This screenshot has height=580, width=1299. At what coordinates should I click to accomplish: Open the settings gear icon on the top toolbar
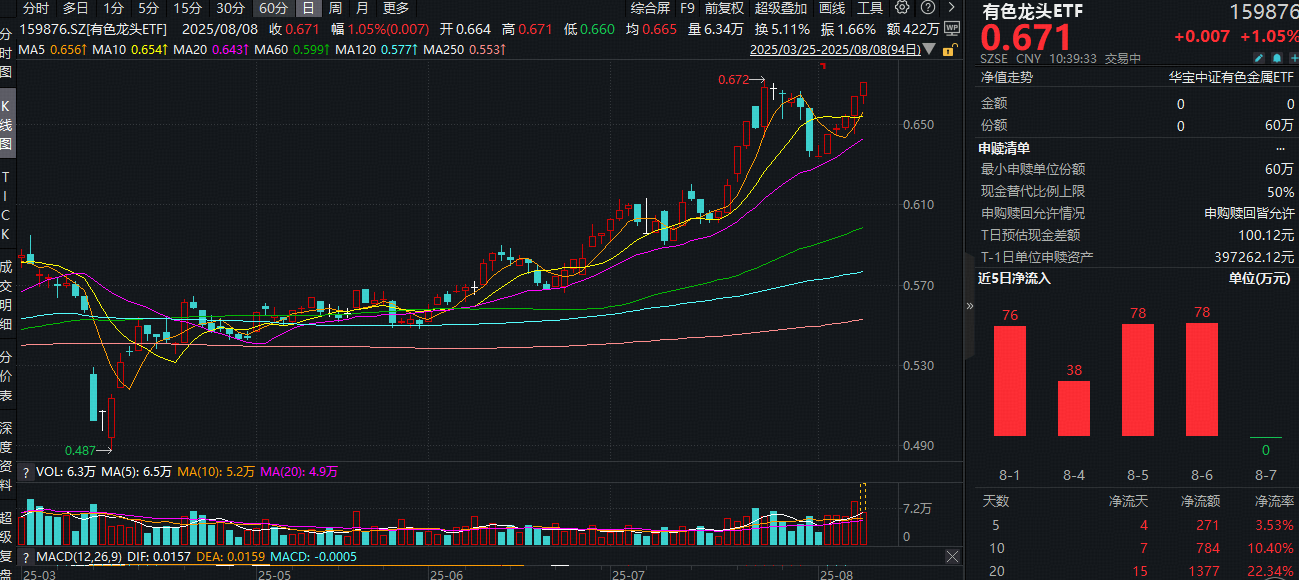point(901,9)
